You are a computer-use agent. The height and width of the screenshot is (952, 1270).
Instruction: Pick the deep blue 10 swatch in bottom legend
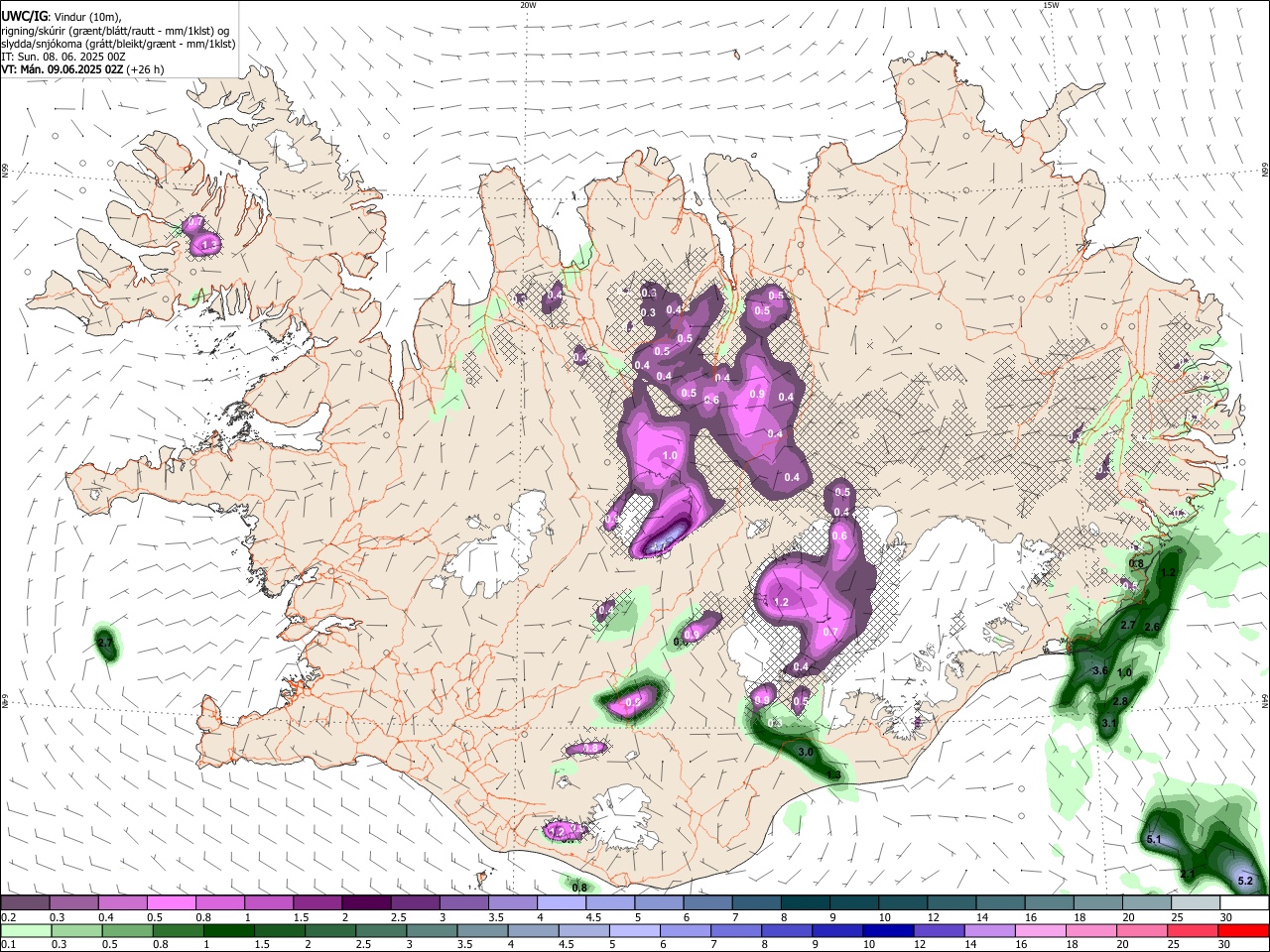point(890,930)
